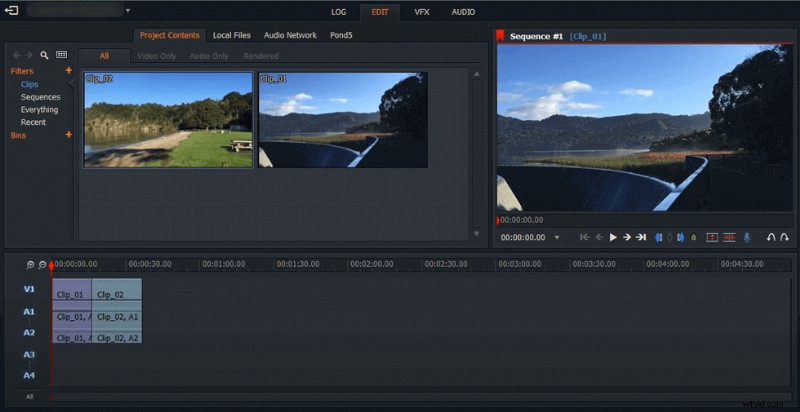This screenshot has height=412, width=800.
Task: Toggle the A3 track label
Action: coord(29,354)
